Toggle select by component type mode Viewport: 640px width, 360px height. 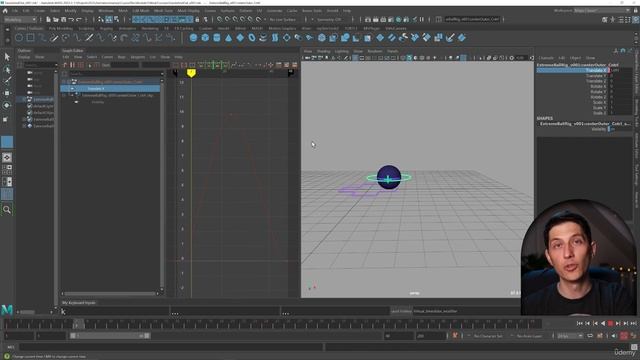117,19
